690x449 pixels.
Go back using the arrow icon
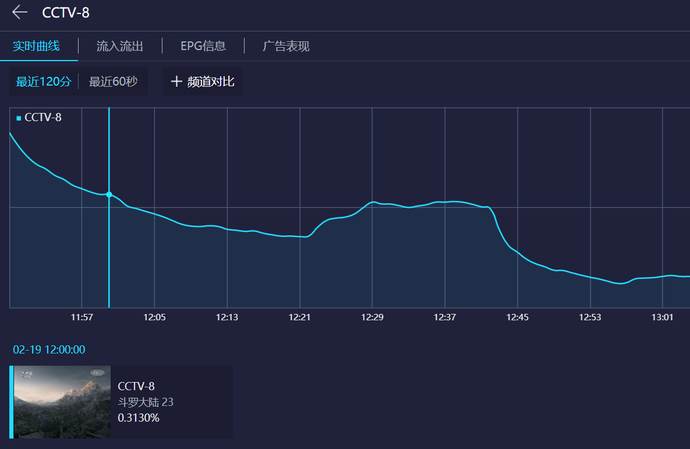pos(20,12)
